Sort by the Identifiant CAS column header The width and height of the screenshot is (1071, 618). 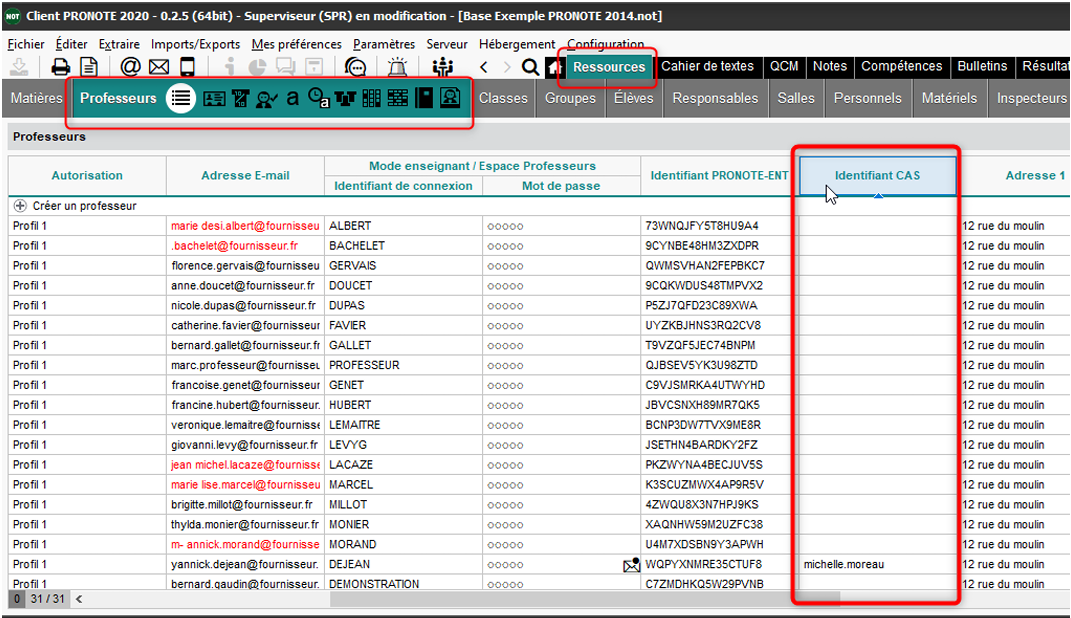coord(877,175)
